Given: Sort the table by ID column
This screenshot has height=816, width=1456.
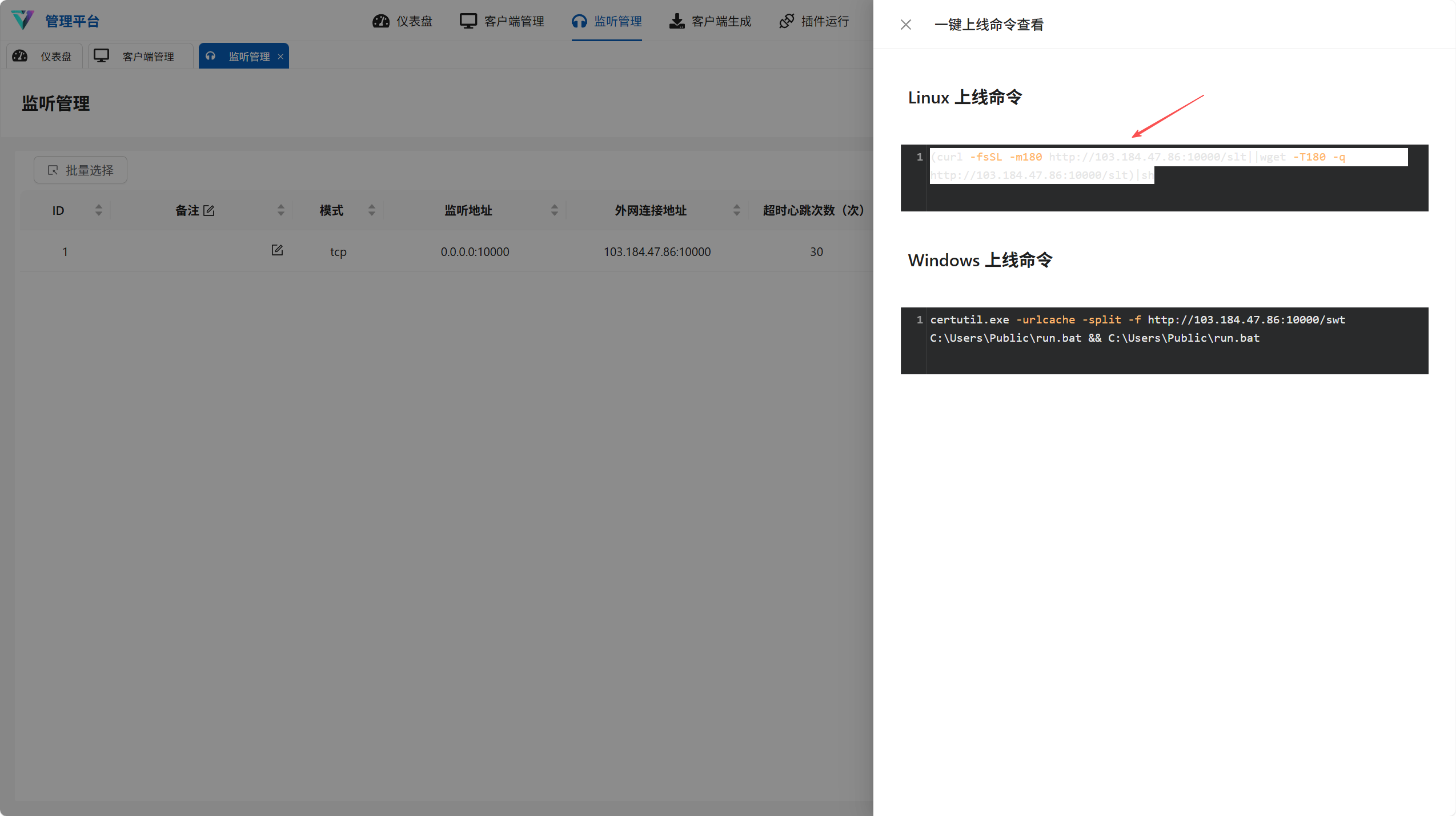Looking at the screenshot, I should tap(99, 210).
